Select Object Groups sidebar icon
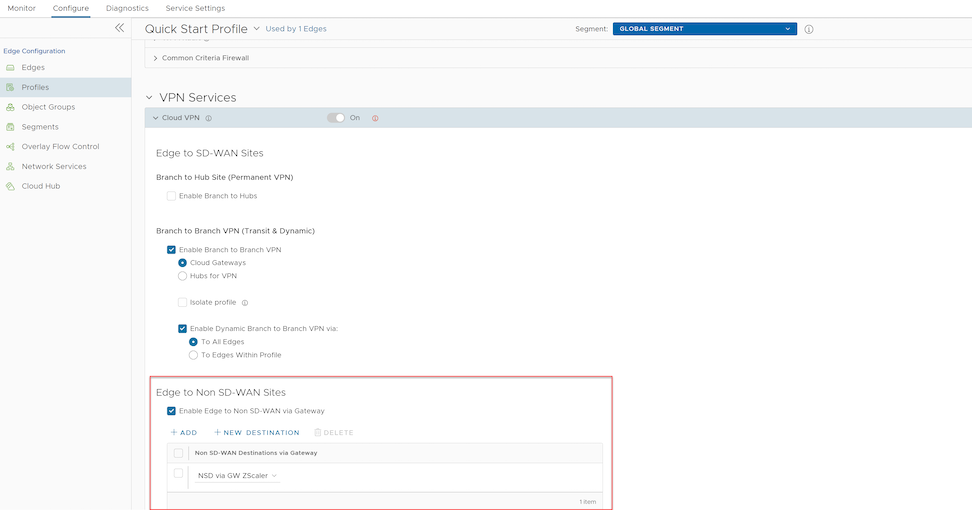Viewport: 972px width, 510px height. [x=10, y=107]
